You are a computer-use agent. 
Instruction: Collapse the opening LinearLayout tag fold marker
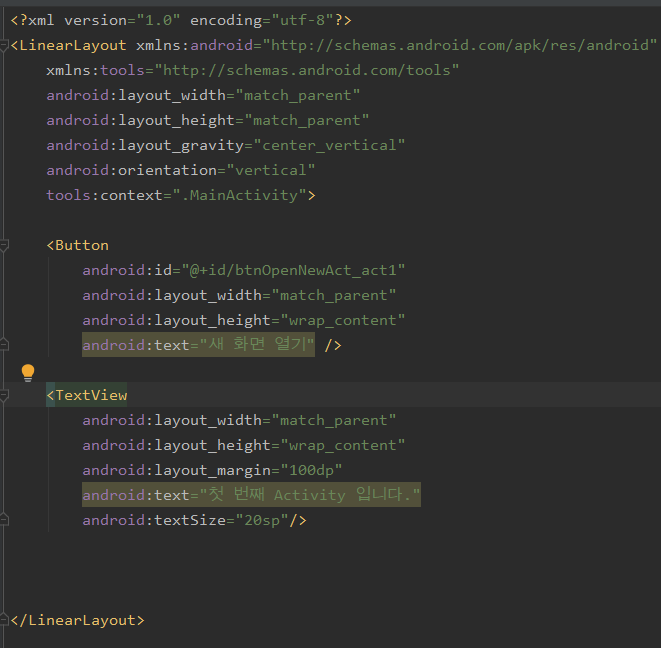point(4,45)
